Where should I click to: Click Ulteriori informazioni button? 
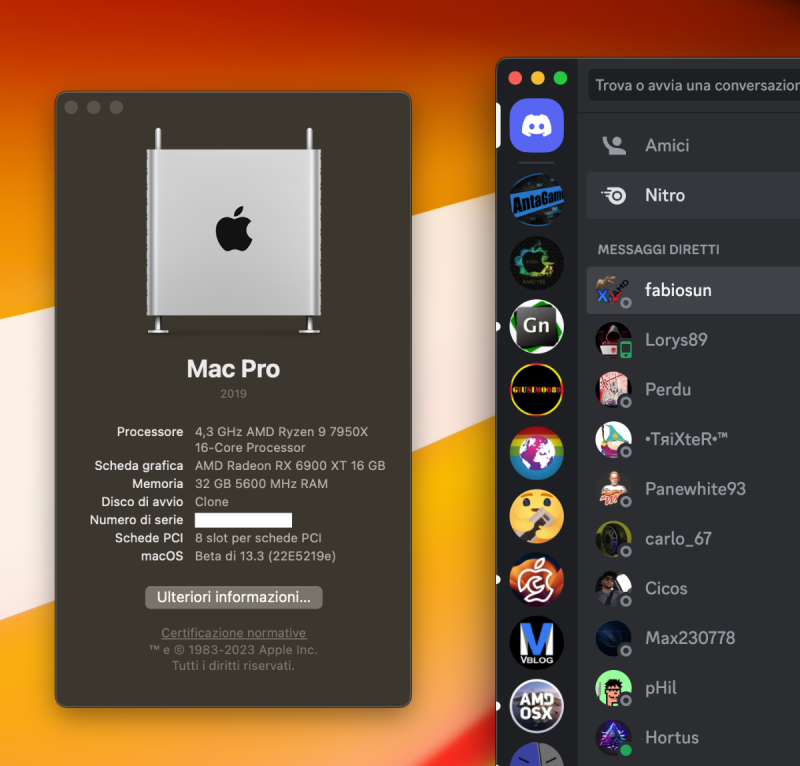(234, 597)
